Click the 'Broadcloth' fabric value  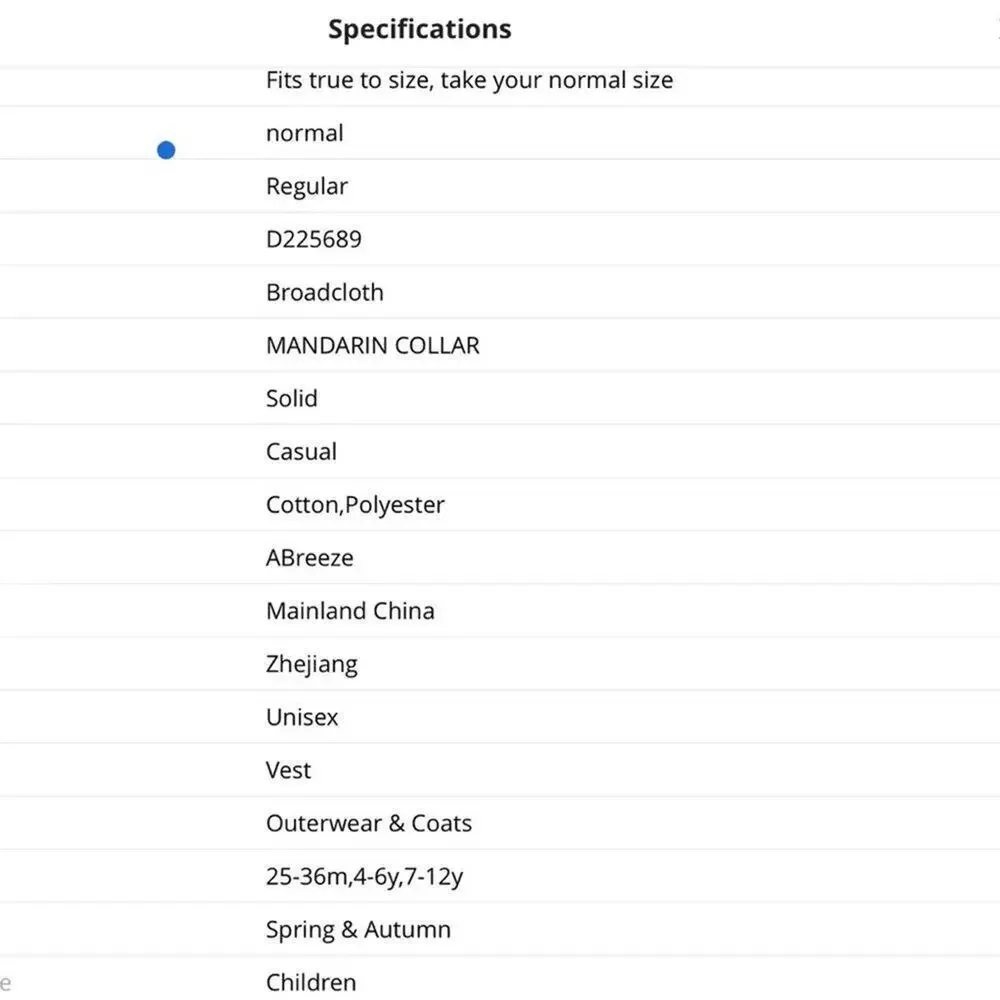point(325,292)
